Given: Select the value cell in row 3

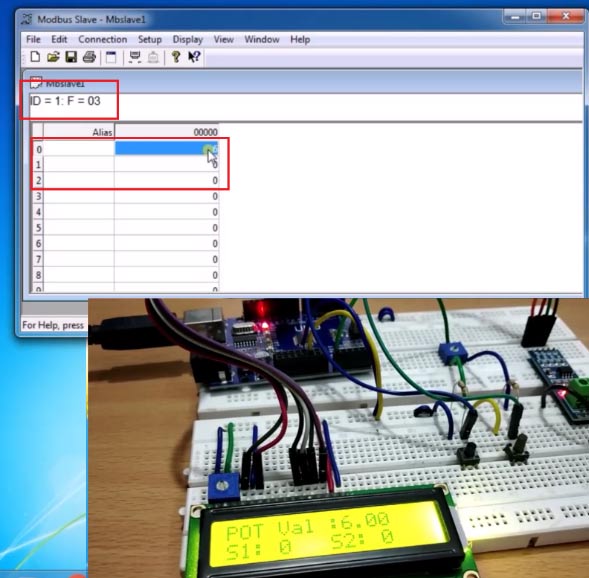Looking at the screenshot, I should tap(166, 196).
